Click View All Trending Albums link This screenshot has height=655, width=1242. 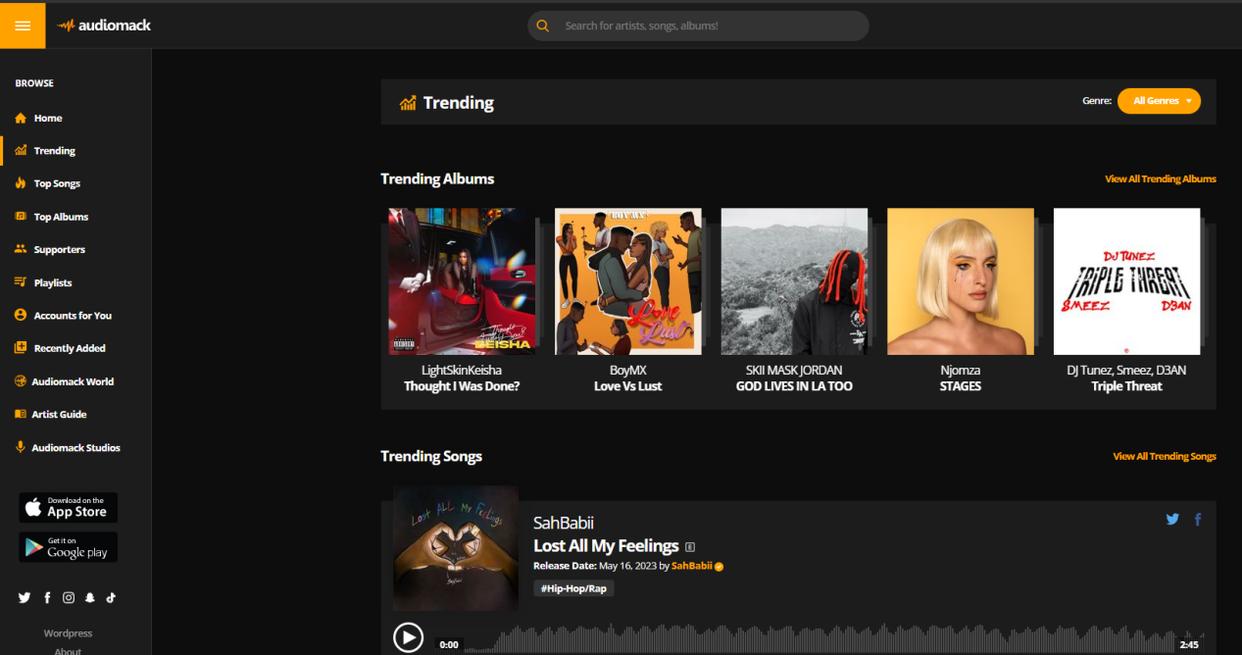1160,179
